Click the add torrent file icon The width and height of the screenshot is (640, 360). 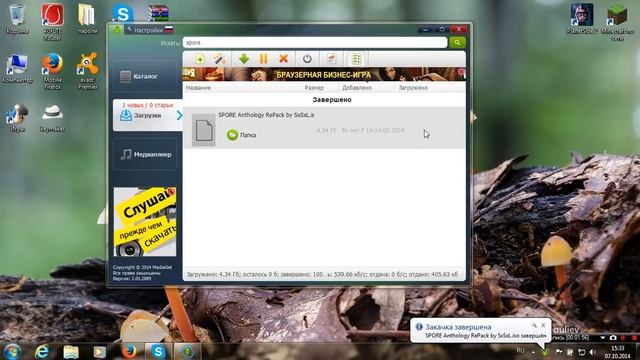tap(200, 59)
